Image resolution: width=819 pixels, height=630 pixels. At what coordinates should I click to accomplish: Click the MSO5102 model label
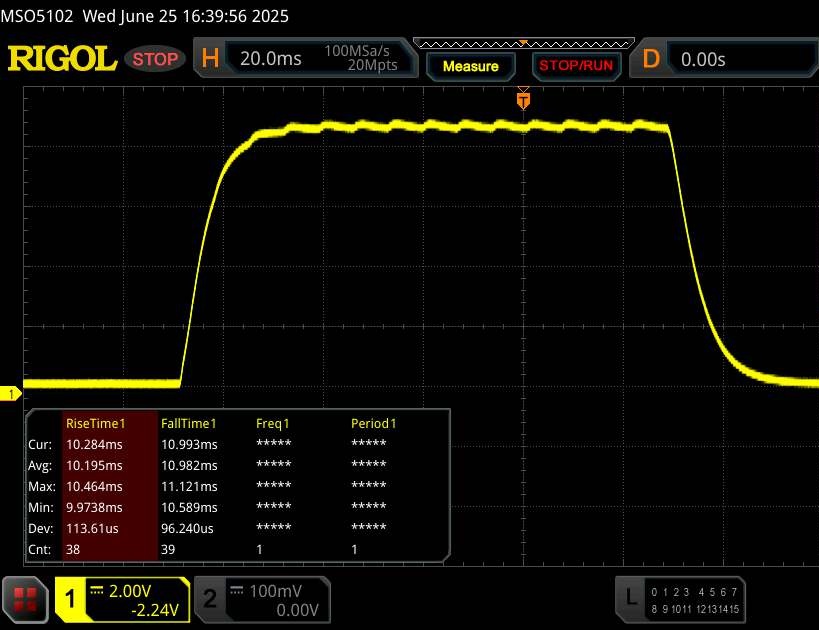pyautogui.click(x=37, y=16)
